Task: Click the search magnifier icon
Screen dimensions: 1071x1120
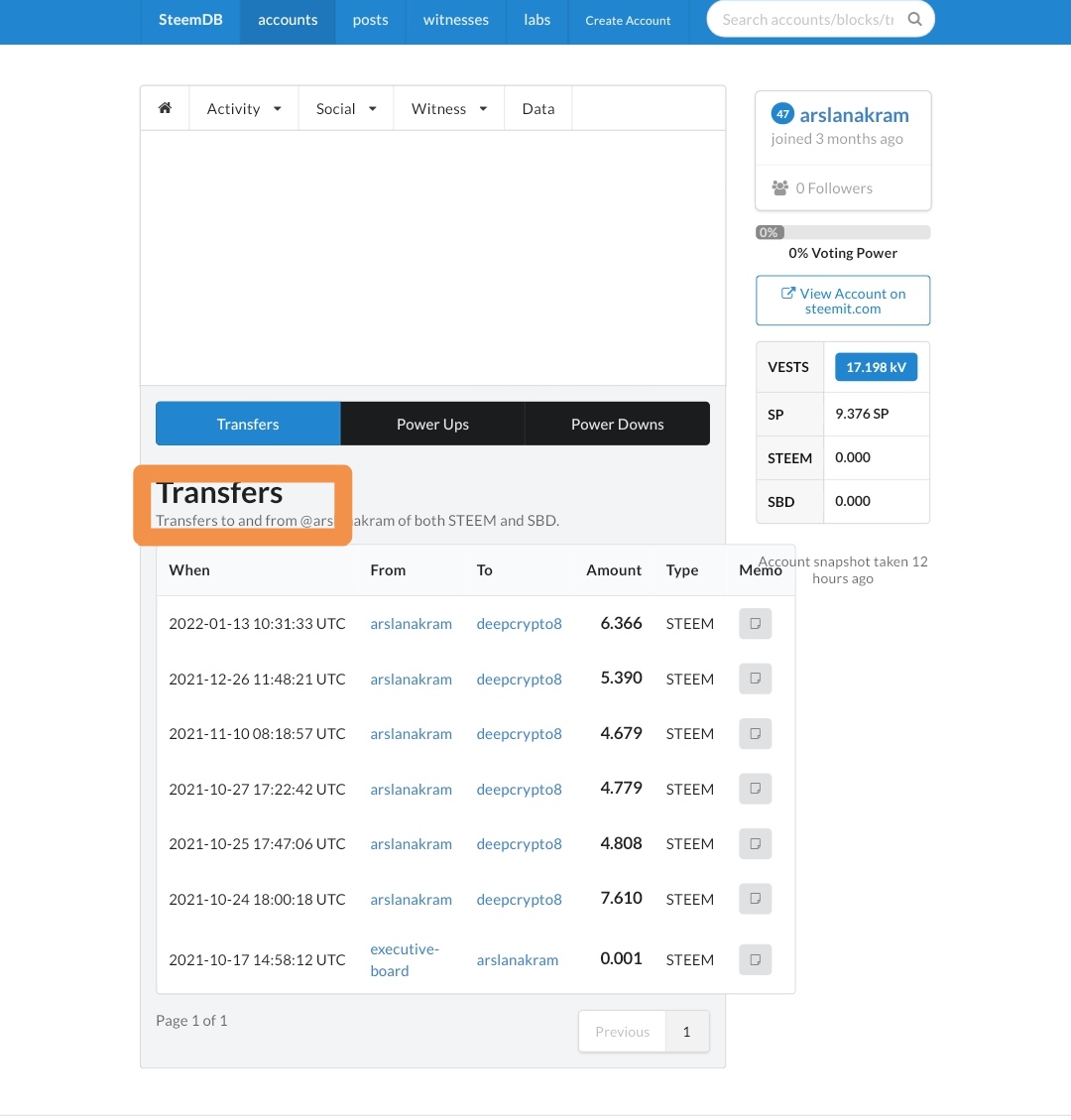Action: 914,19
